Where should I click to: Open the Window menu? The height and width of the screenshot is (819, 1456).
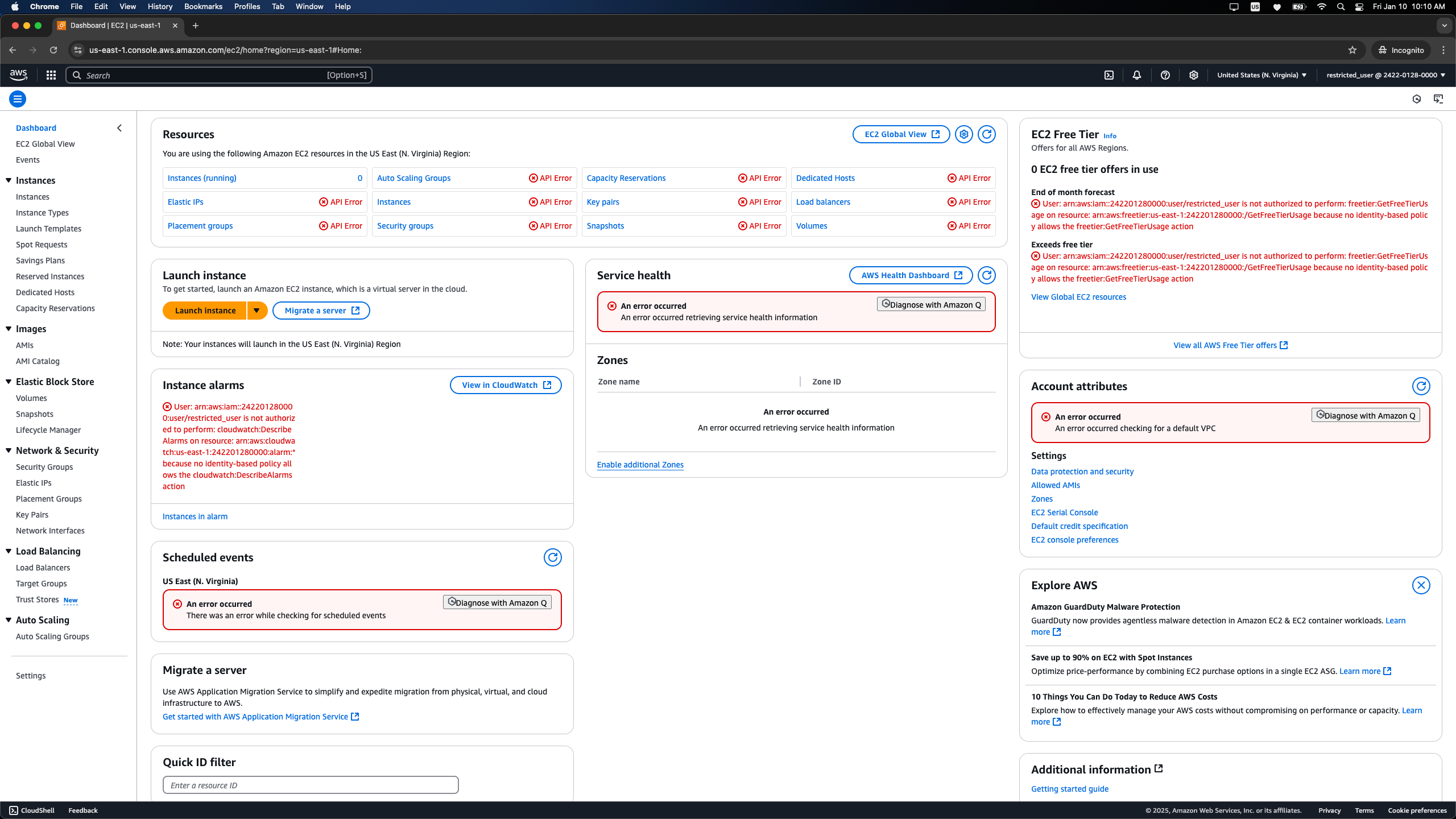coord(309,6)
